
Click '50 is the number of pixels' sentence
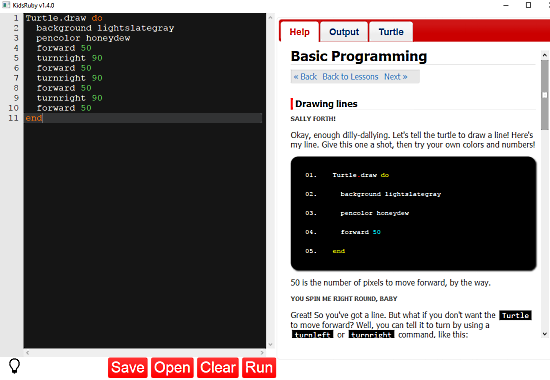coord(390,283)
